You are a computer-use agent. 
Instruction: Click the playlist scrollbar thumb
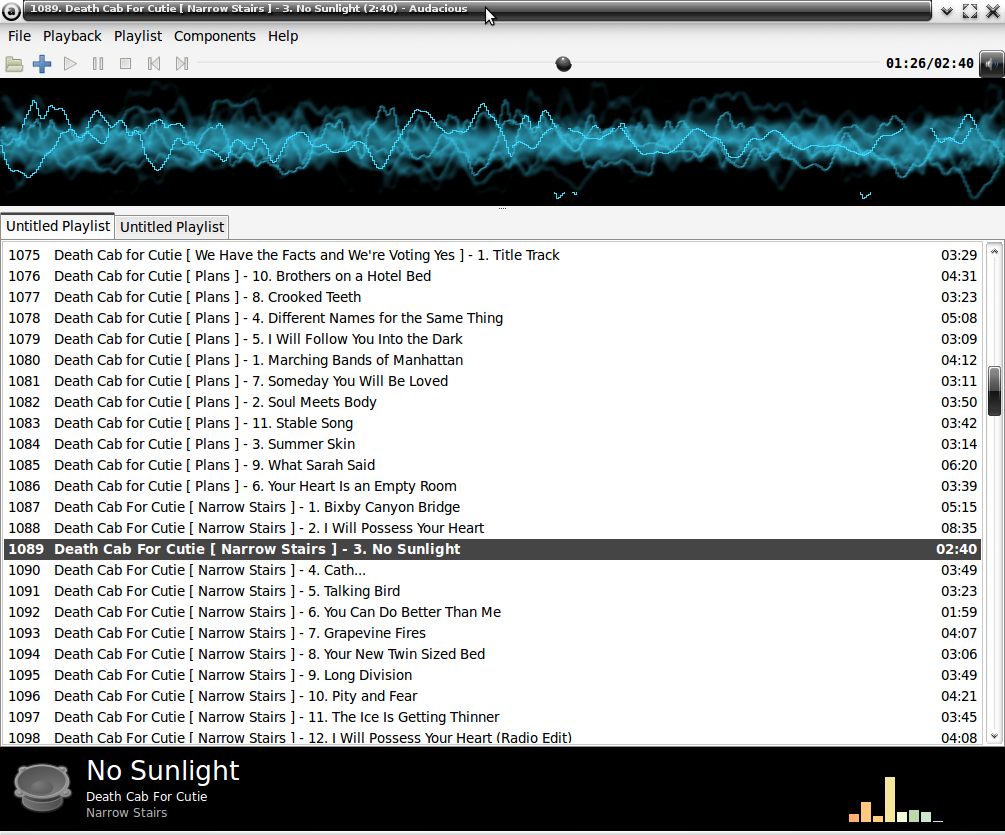click(994, 391)
